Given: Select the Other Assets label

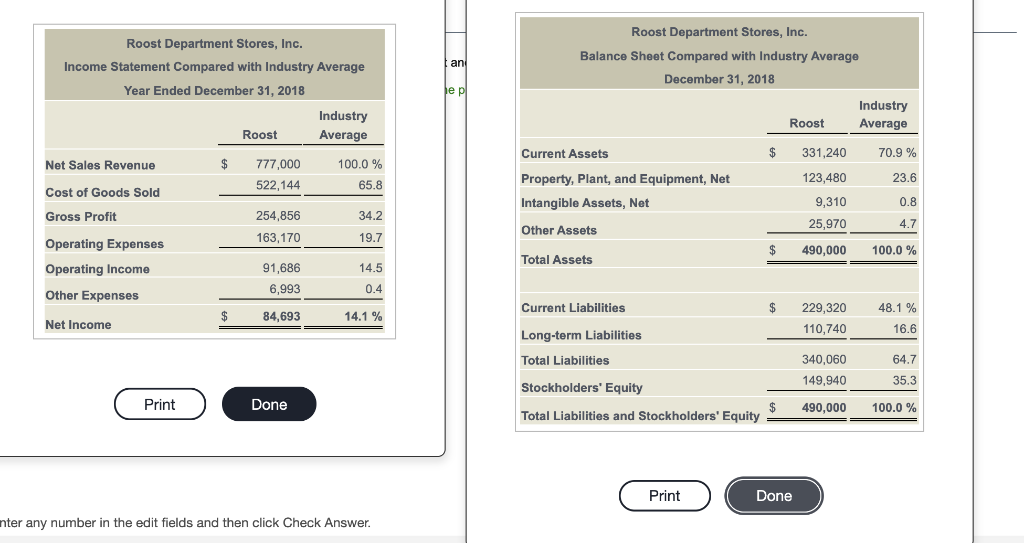Looking at the screenshot, I should 559,230.
